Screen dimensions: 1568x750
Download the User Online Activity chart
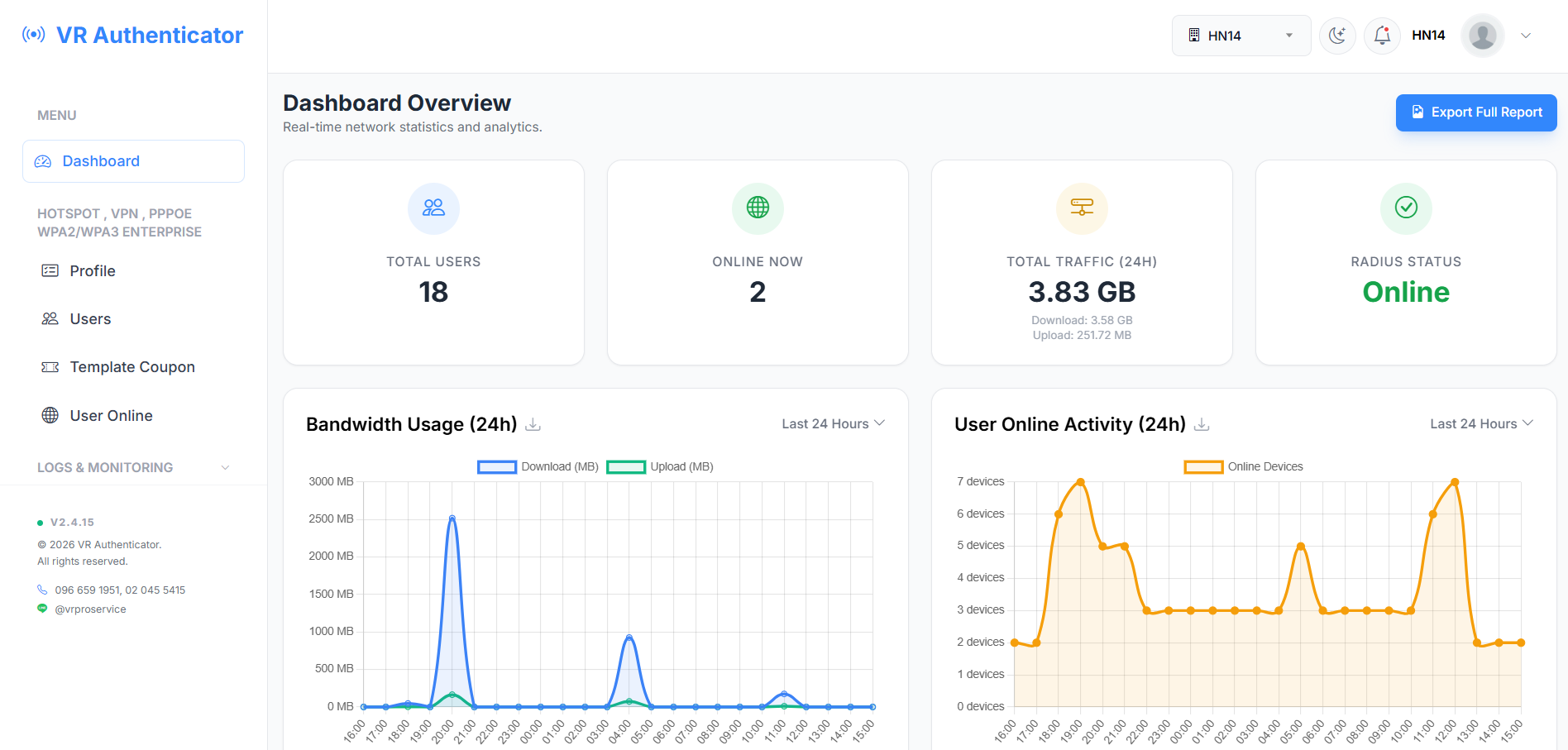[1202, 424]
